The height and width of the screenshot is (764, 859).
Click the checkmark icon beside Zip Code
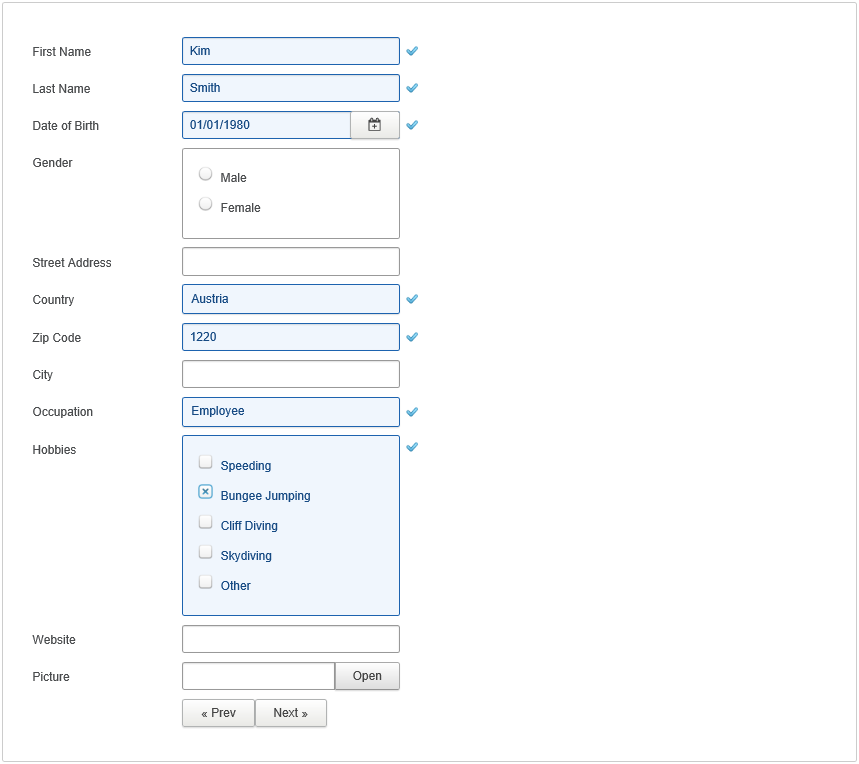coord(412,337)
